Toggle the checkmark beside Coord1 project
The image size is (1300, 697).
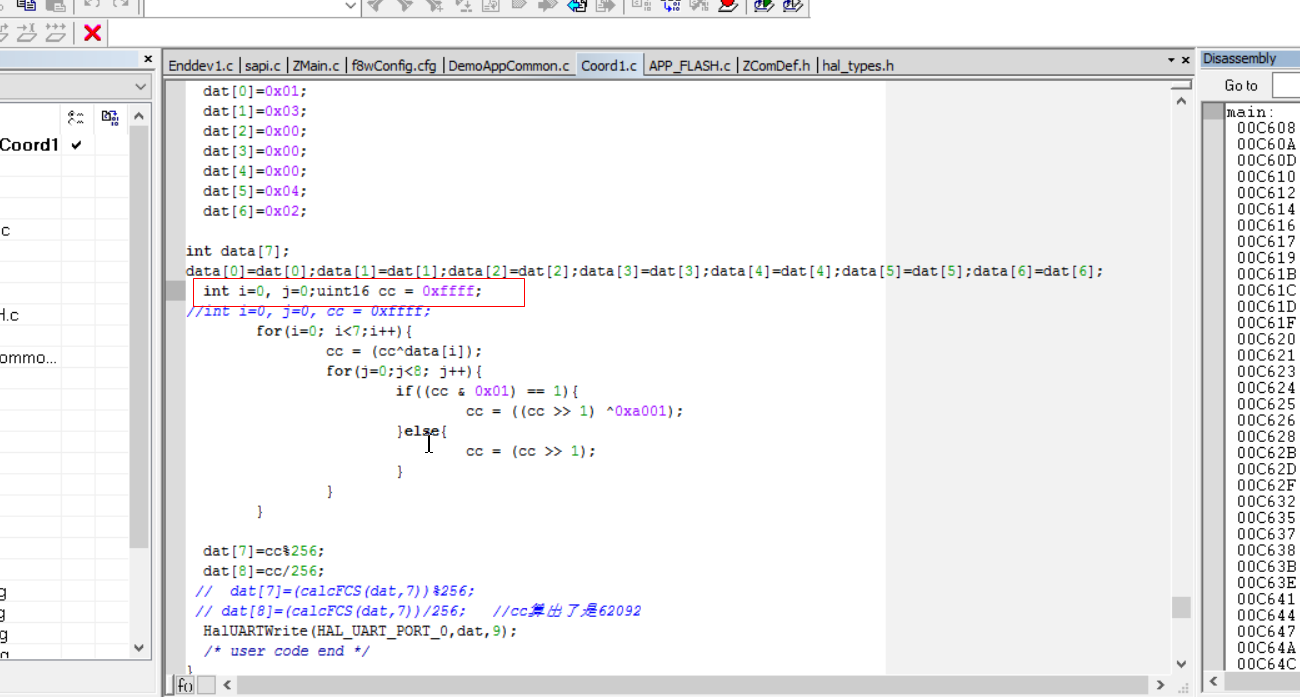[76, 145]
